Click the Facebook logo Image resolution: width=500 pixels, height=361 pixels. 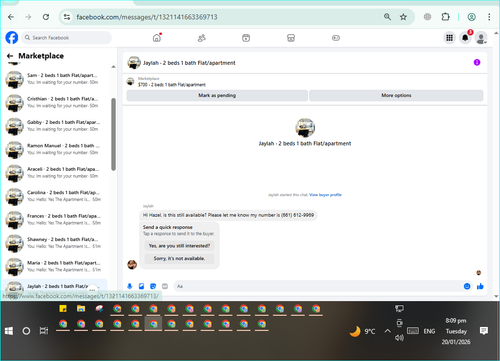[x=12, y=38]
